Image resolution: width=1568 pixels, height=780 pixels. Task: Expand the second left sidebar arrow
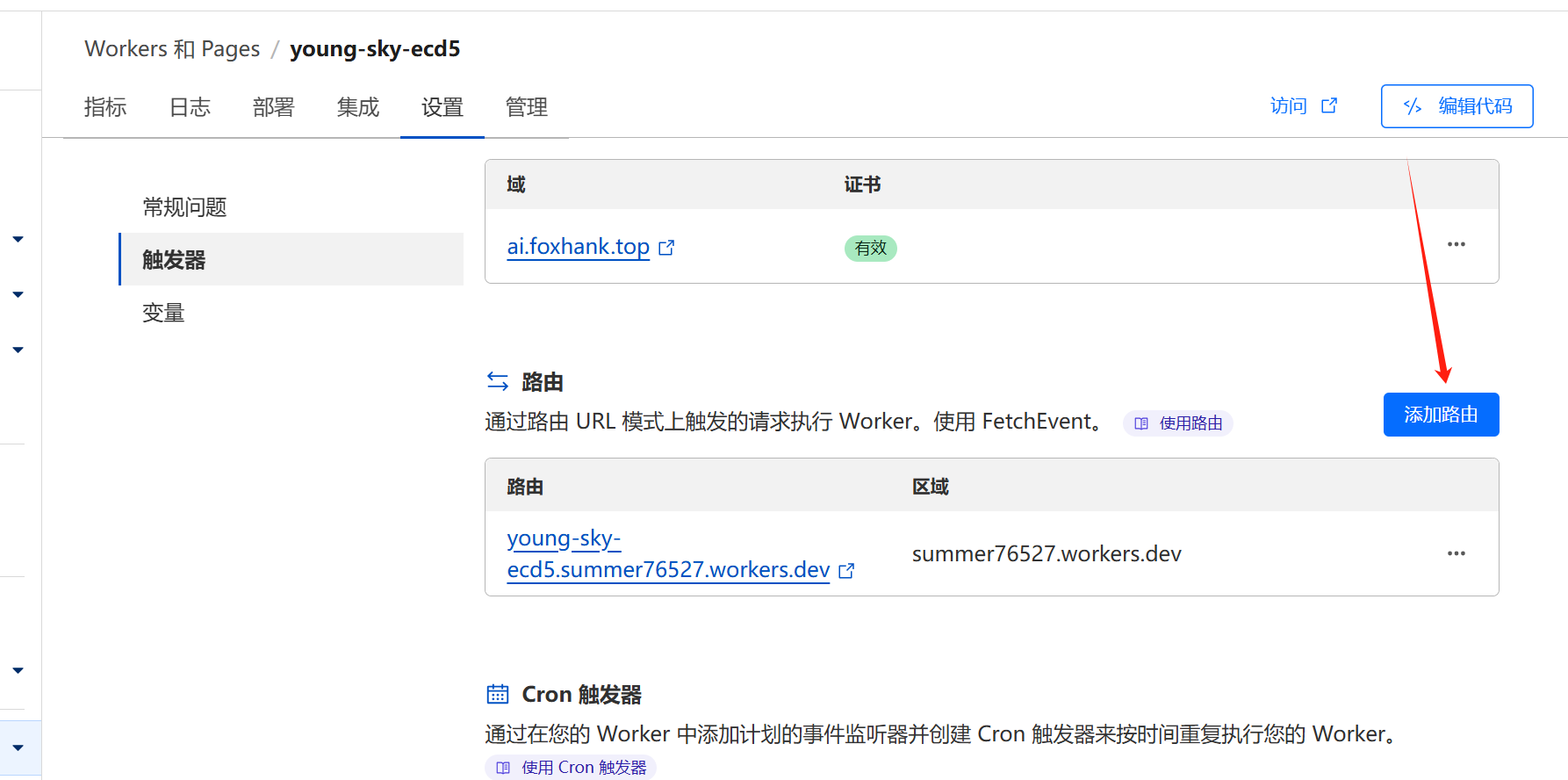18,294
